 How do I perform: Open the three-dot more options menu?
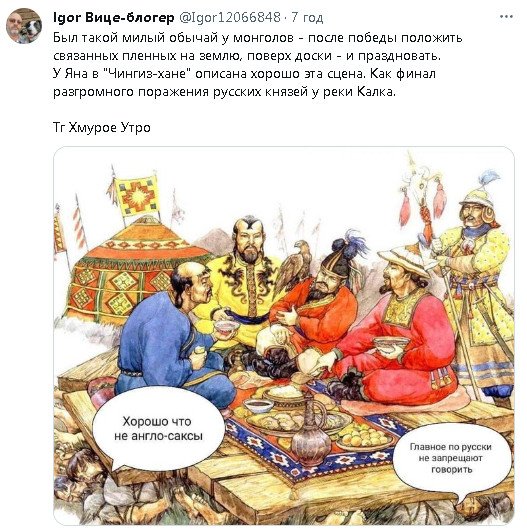(x=506, y=16)
